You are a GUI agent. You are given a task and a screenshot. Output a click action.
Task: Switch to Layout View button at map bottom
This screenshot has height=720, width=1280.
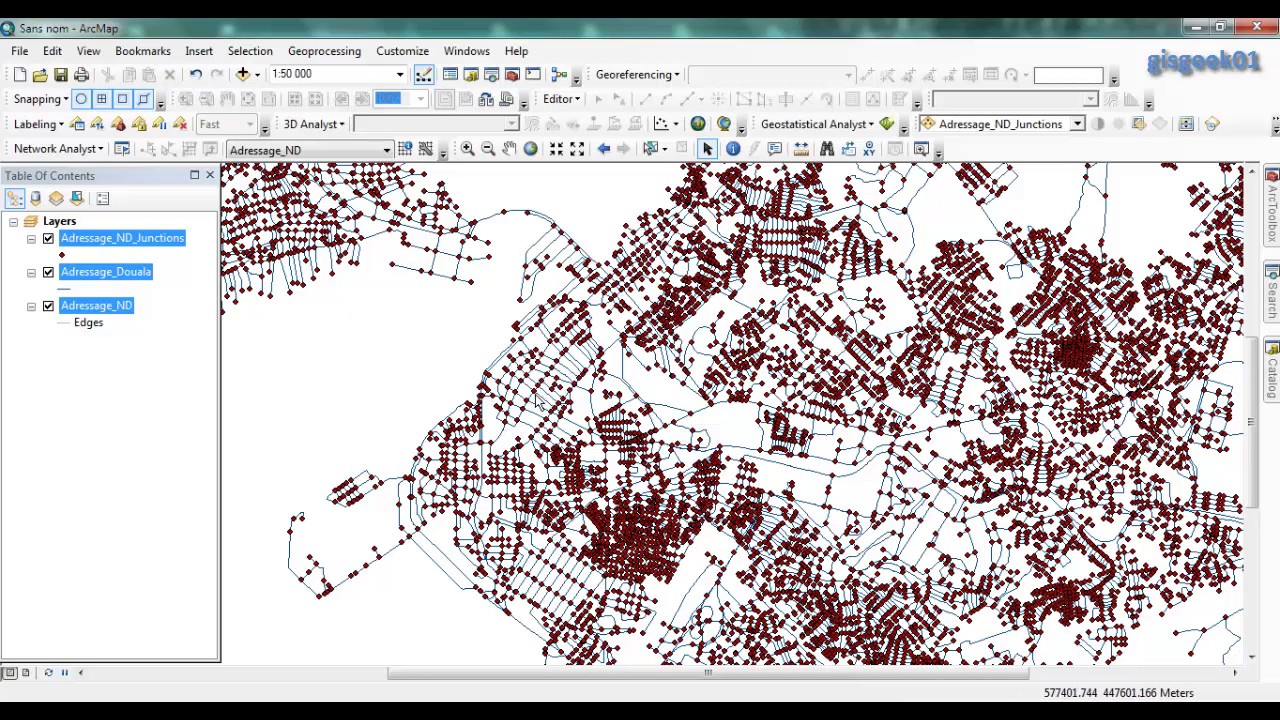(26, 673)
